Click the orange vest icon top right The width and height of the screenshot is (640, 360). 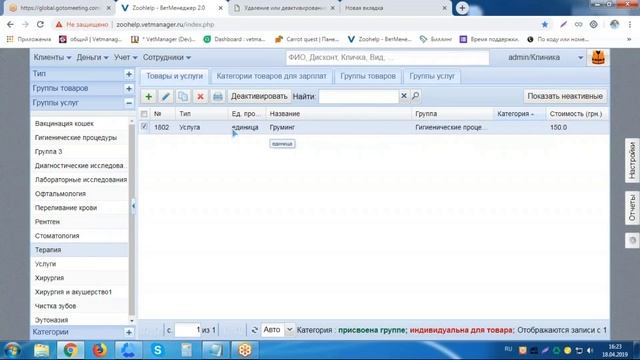tap(598, 58)
